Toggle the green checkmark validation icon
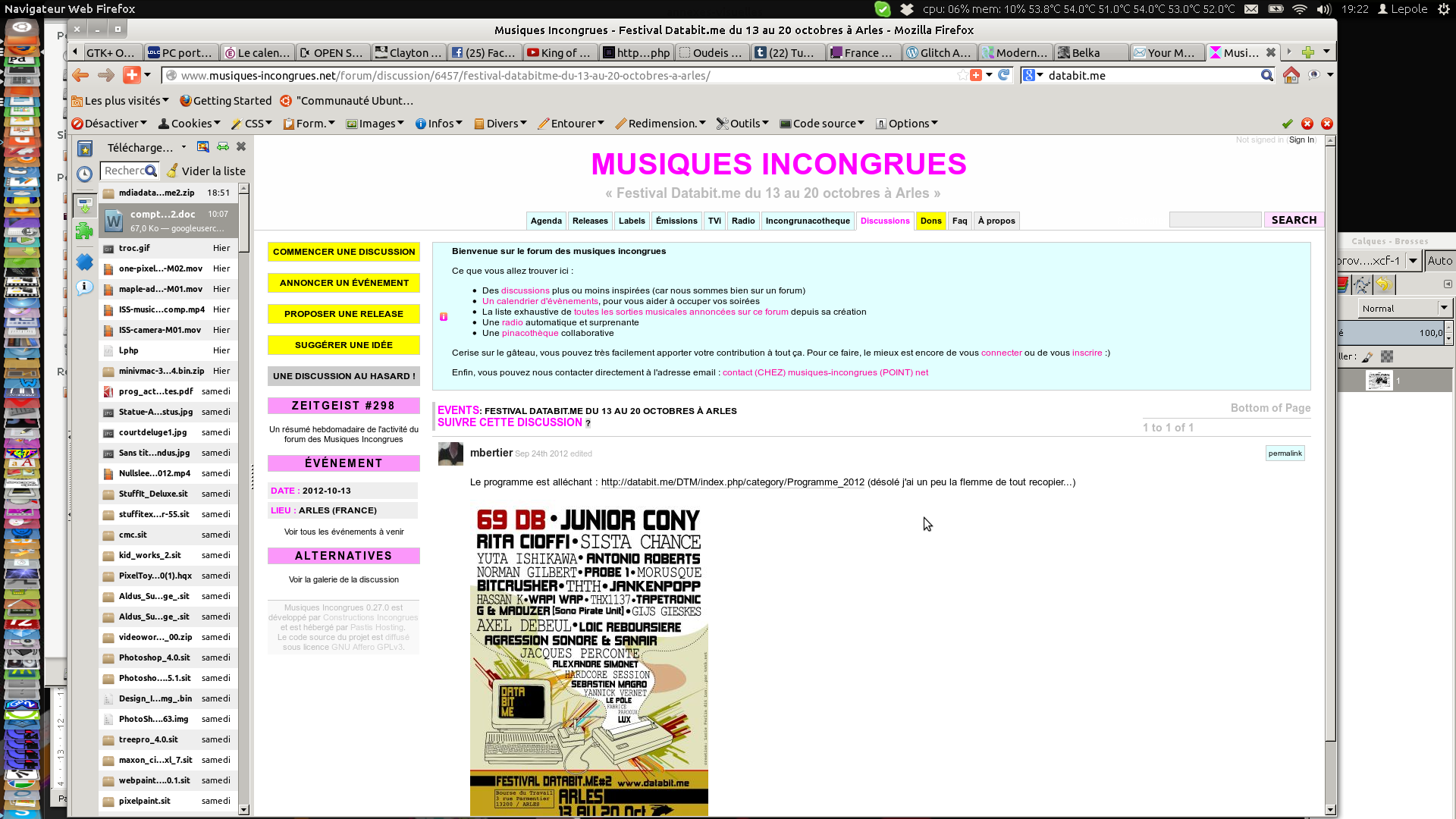The height and width of the screenshot is (819, 1456). click(x=1287, y=124)
